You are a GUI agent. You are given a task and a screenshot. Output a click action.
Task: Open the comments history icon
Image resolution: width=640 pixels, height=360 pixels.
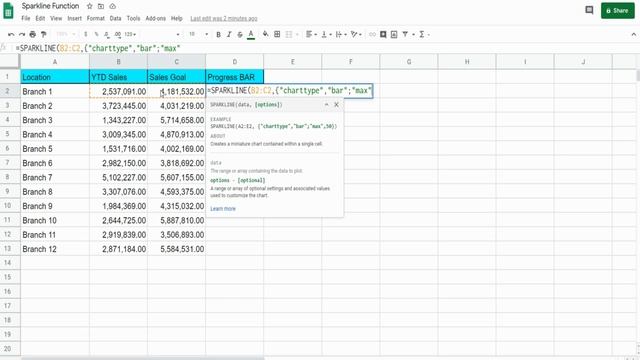point(589,10)
